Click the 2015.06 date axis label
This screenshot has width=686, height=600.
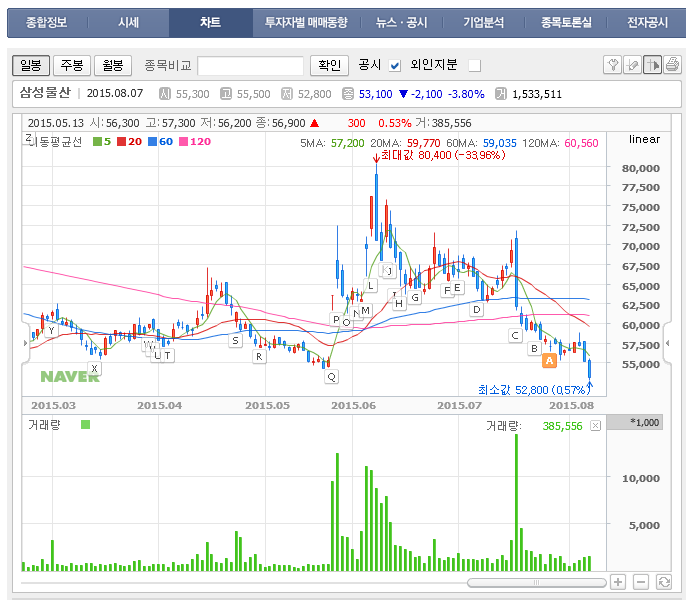354,405
